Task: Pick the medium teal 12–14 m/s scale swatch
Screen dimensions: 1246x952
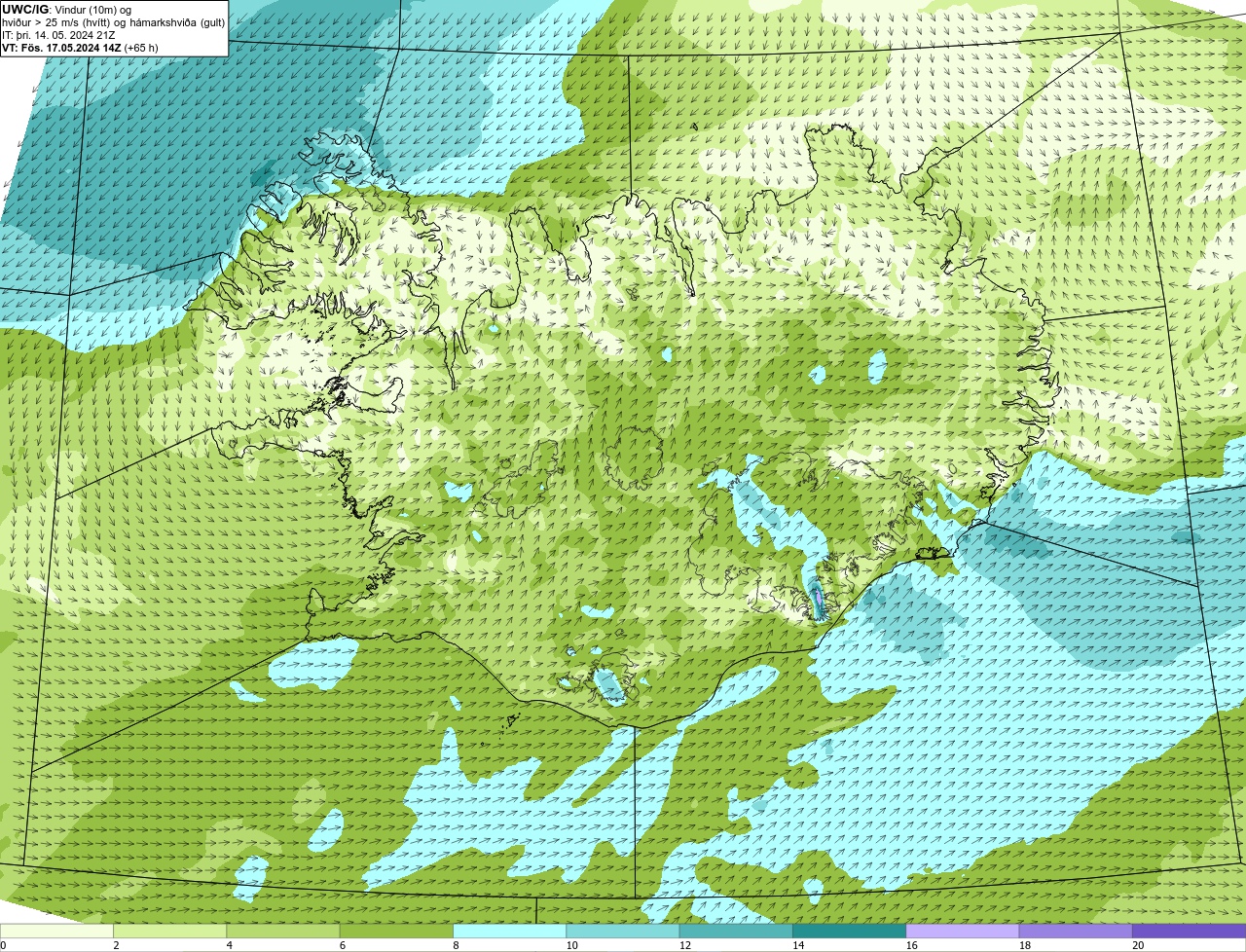Action: 736,931
